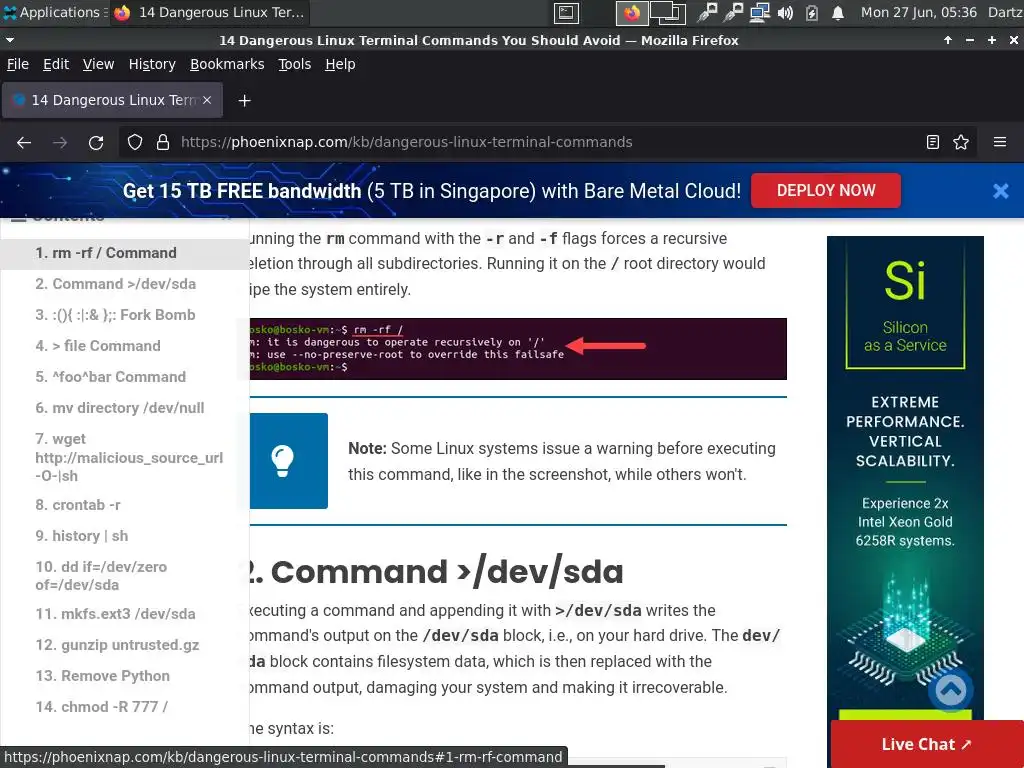Screen dimensions: 1024x768
Task: Click the clock showing Mon 27 Jun
Action: click(x=918, y=12)
